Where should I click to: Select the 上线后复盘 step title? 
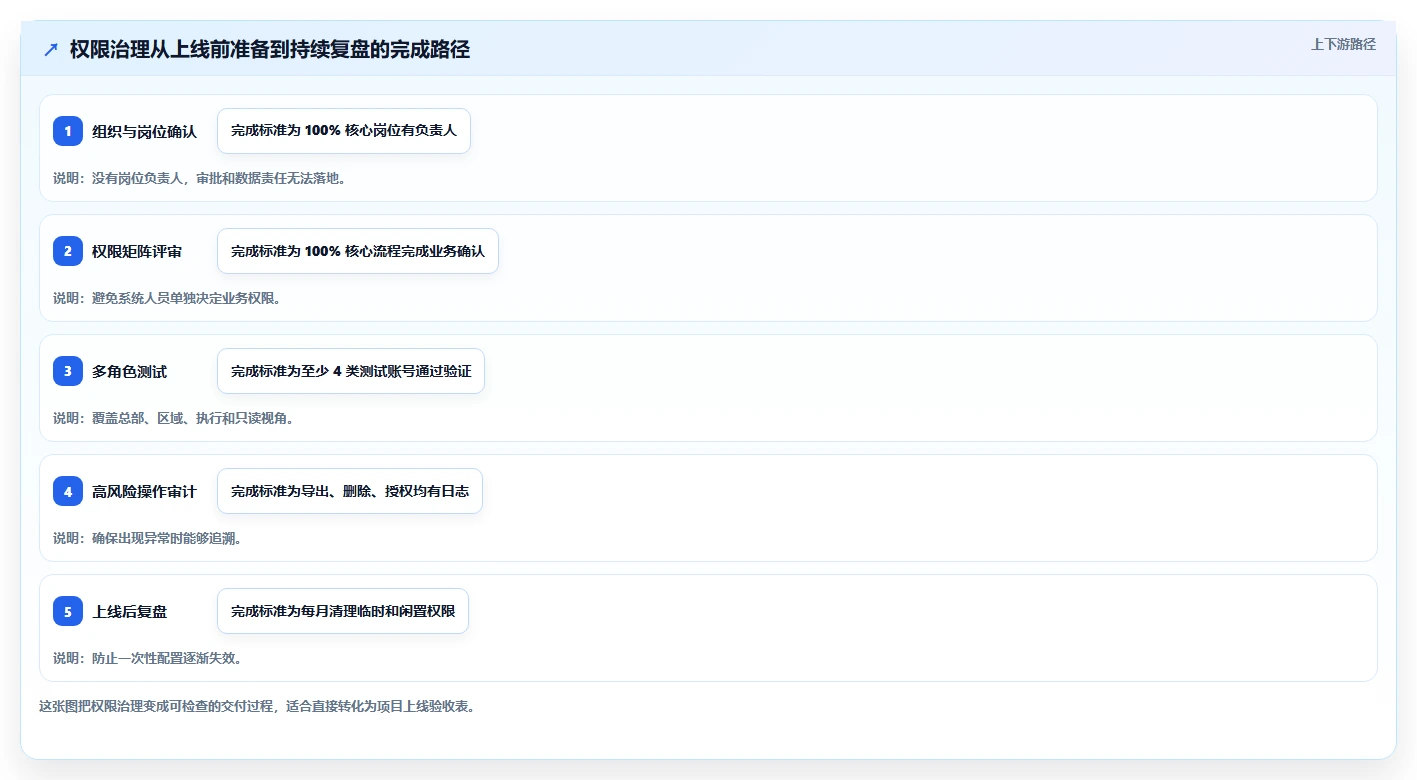[x=130, y=611]
